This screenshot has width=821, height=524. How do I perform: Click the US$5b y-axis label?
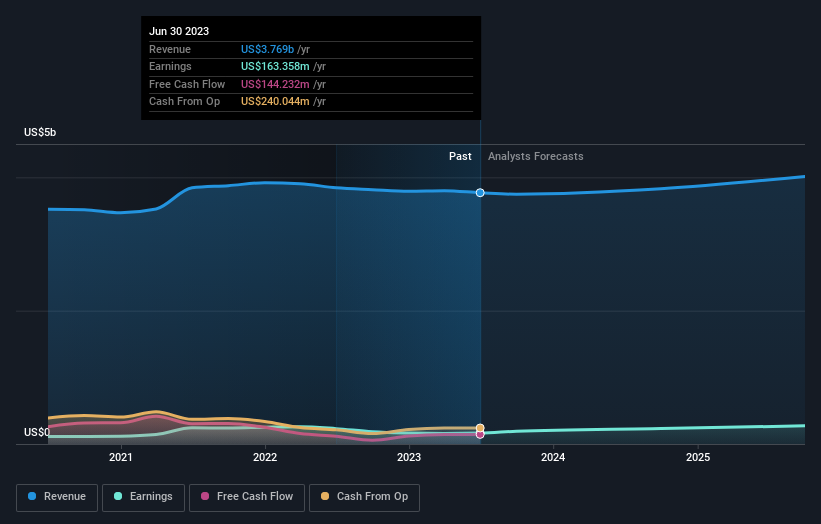coord(40,132)
